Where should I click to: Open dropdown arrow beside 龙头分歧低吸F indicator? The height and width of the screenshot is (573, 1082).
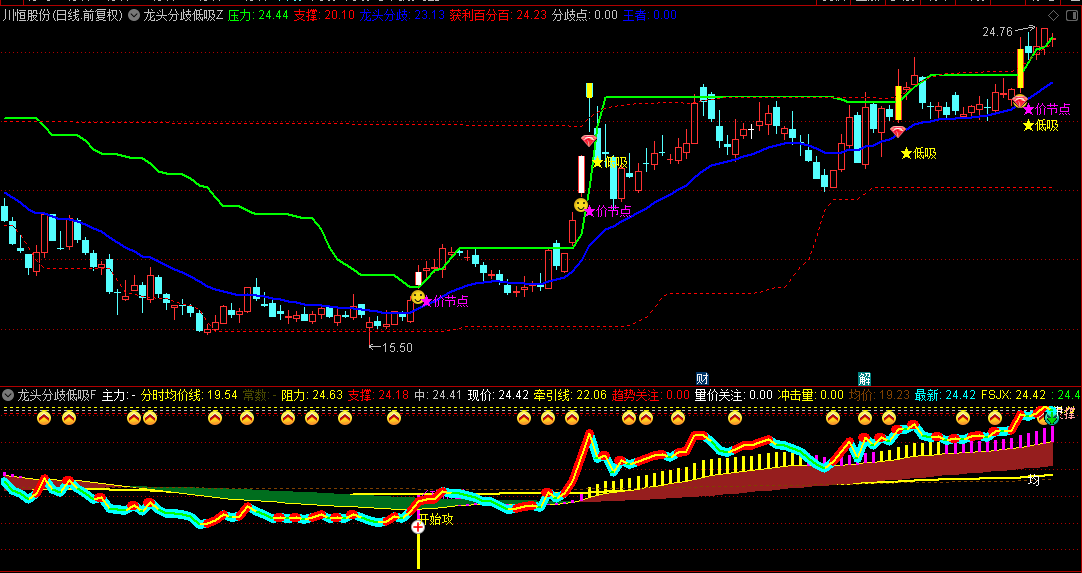[x=8, y=396]
